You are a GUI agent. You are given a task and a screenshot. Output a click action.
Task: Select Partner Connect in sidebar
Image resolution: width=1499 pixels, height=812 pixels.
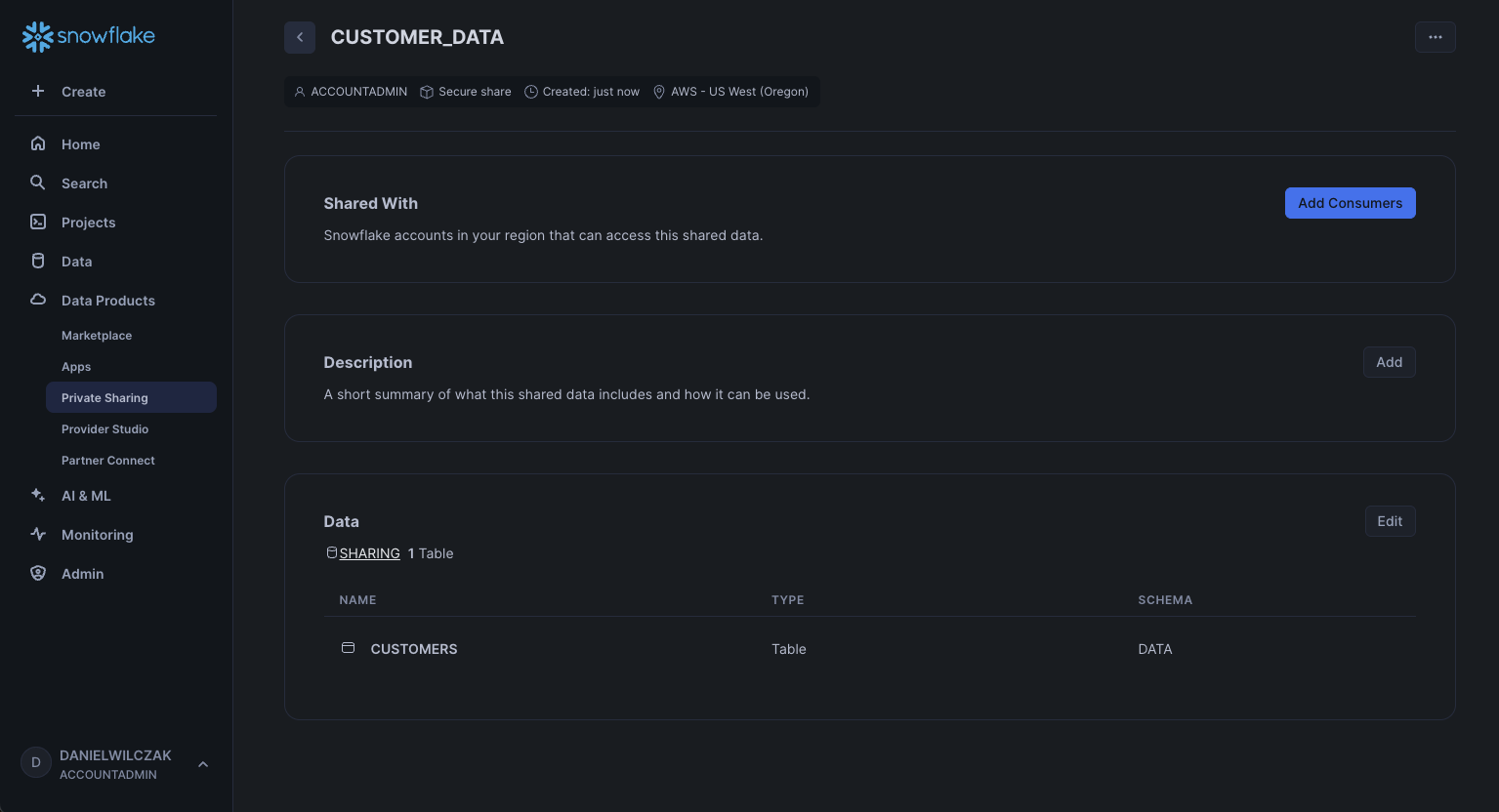coord(107,461)
